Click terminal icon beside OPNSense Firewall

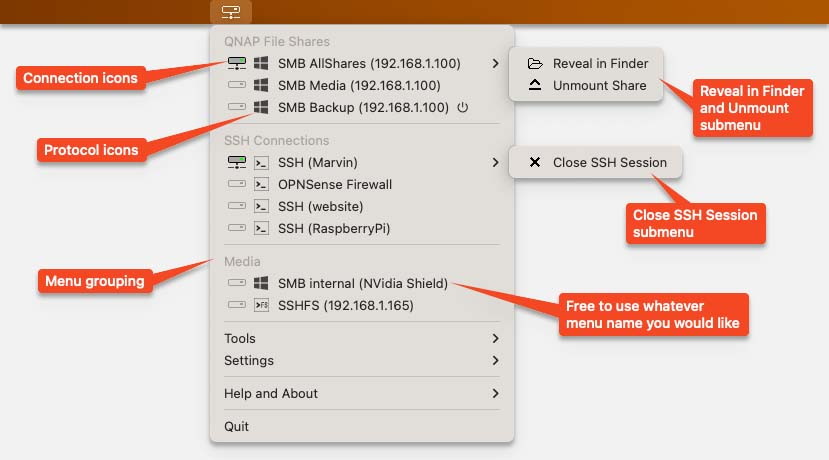(261, 185)
